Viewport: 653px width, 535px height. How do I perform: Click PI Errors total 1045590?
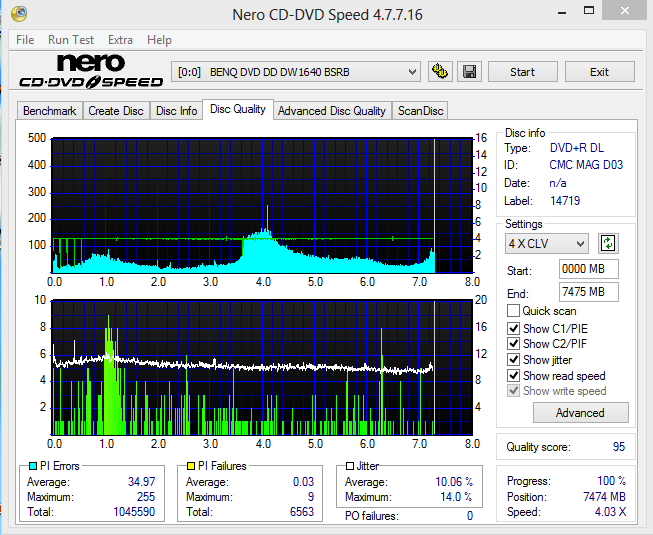coord(134,512)
